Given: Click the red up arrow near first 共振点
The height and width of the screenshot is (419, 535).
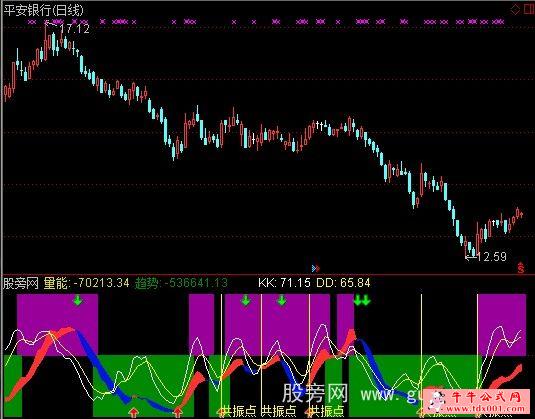Looking at the screenshot, I should coord(221,413).
